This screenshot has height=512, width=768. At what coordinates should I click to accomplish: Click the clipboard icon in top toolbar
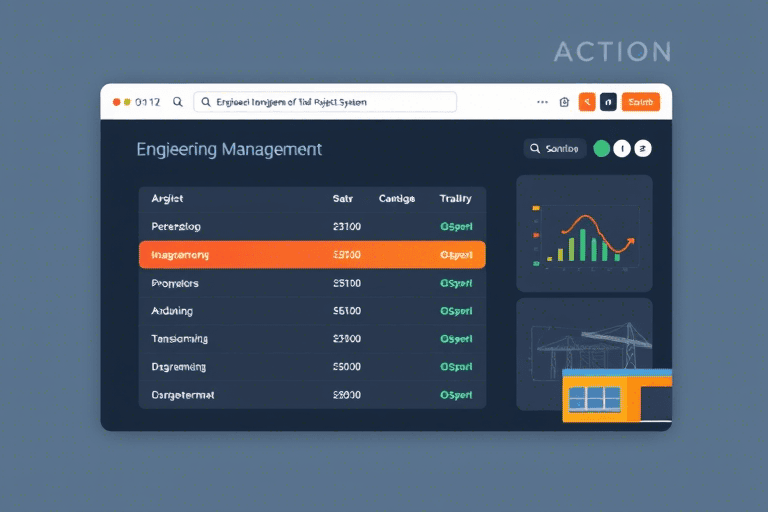tap(565, 102)
